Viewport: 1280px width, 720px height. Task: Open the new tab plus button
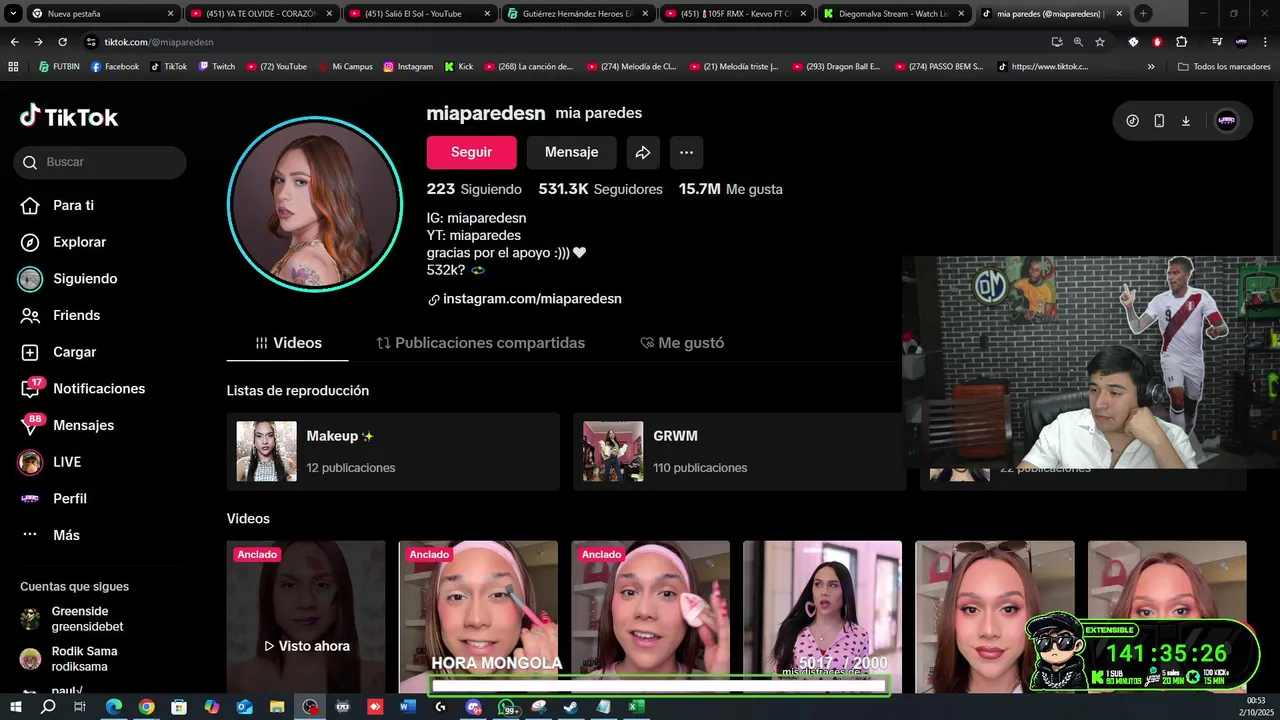(x=1143, y=14)
